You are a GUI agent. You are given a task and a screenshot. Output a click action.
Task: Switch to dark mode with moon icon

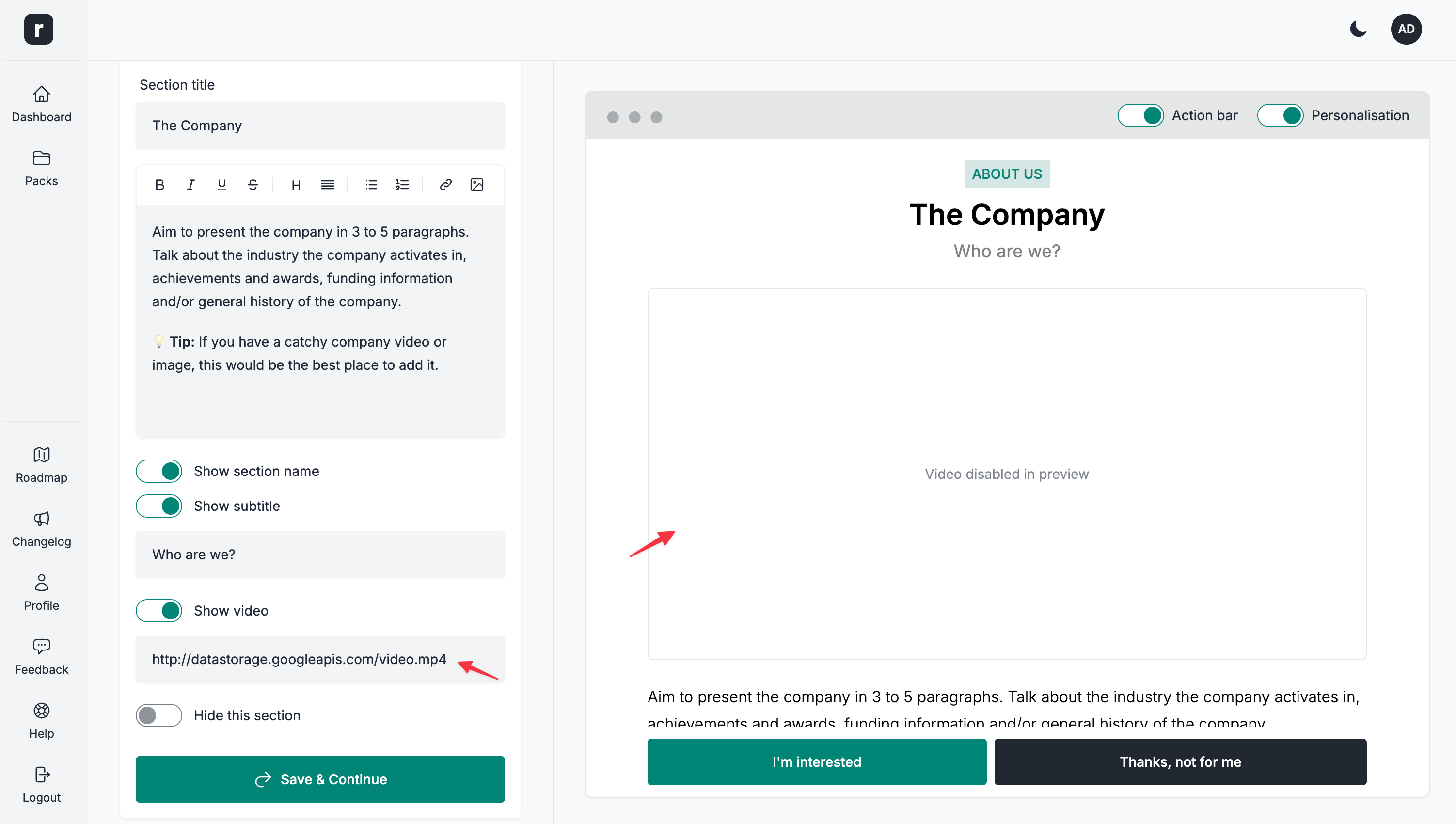point(1358,29)
